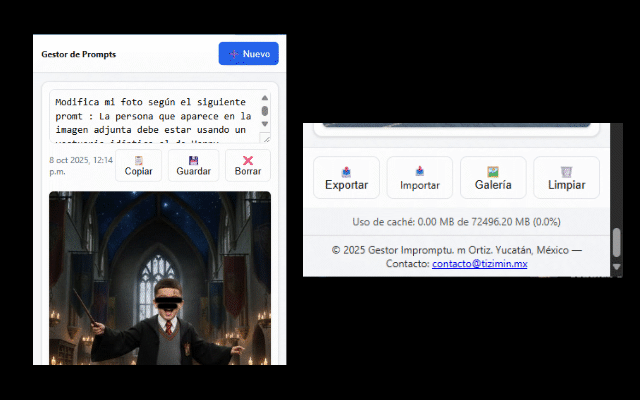Screen dimensions: 640x400
Task: Click the picture icon above Galería
Action: [x=493, y=171]
